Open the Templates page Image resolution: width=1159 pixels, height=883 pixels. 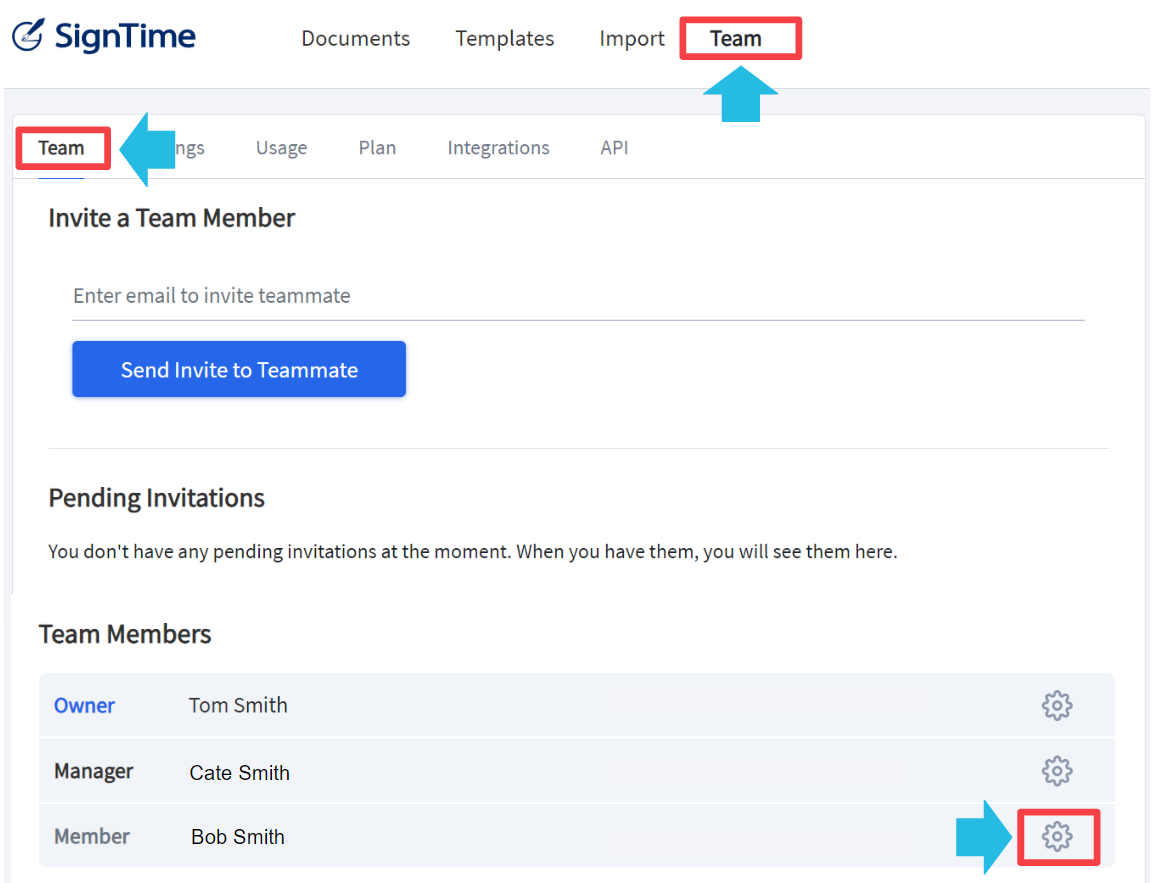(504, 38)
